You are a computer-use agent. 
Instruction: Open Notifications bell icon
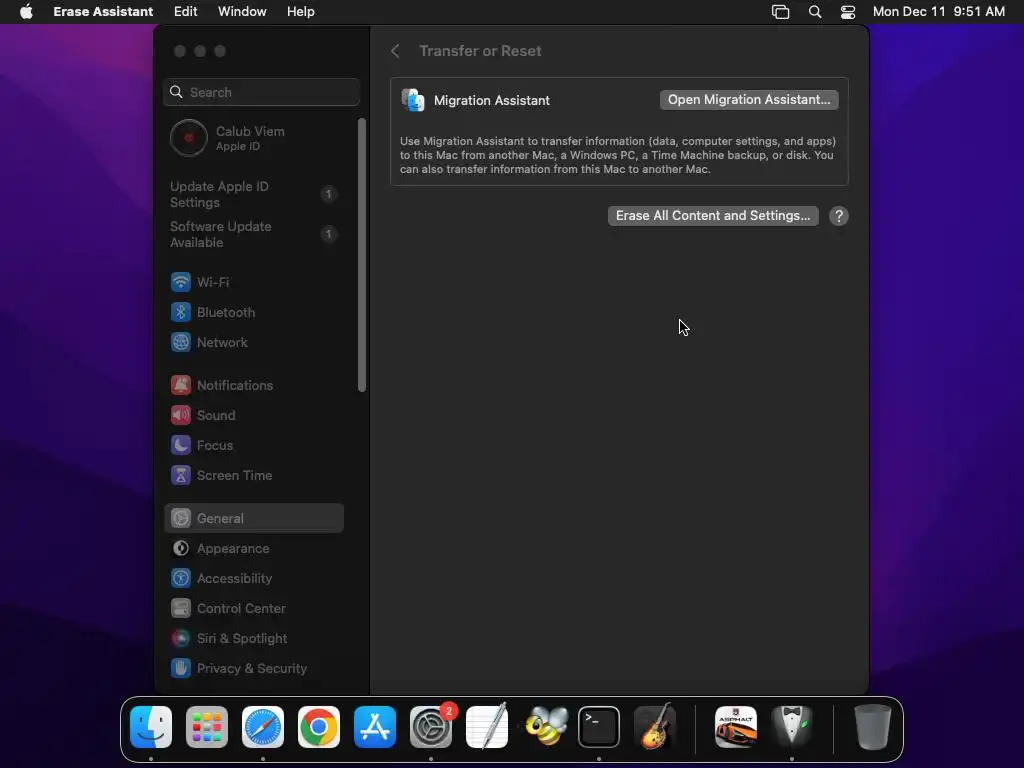(x=181, y=385)
